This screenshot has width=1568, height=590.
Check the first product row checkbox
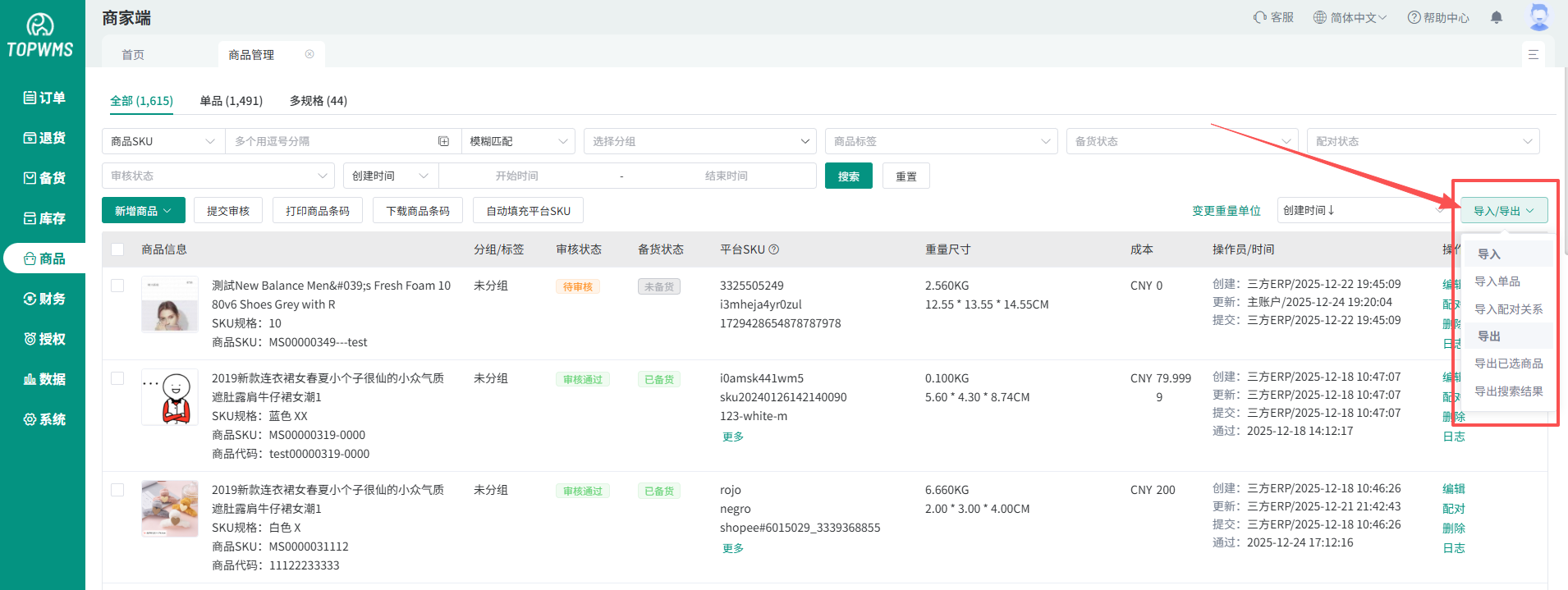tap(117, 286)
